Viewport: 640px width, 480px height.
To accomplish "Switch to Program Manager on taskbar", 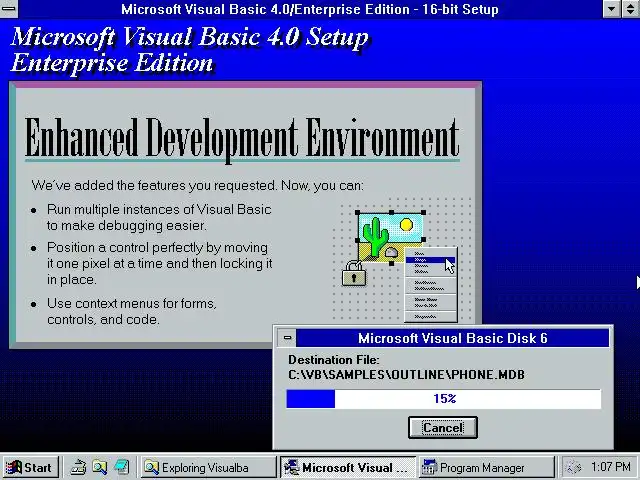I will click(487, 467).
